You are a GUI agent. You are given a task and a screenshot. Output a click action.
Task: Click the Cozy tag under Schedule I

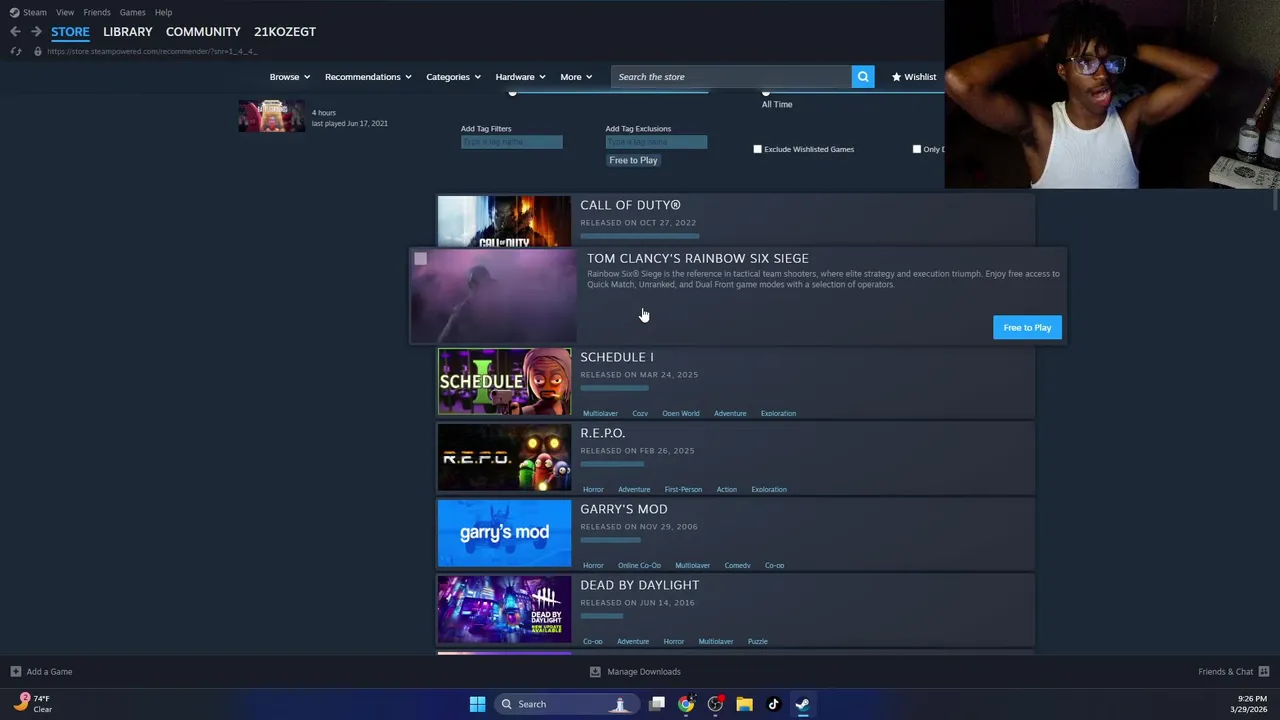pos(640,413)
